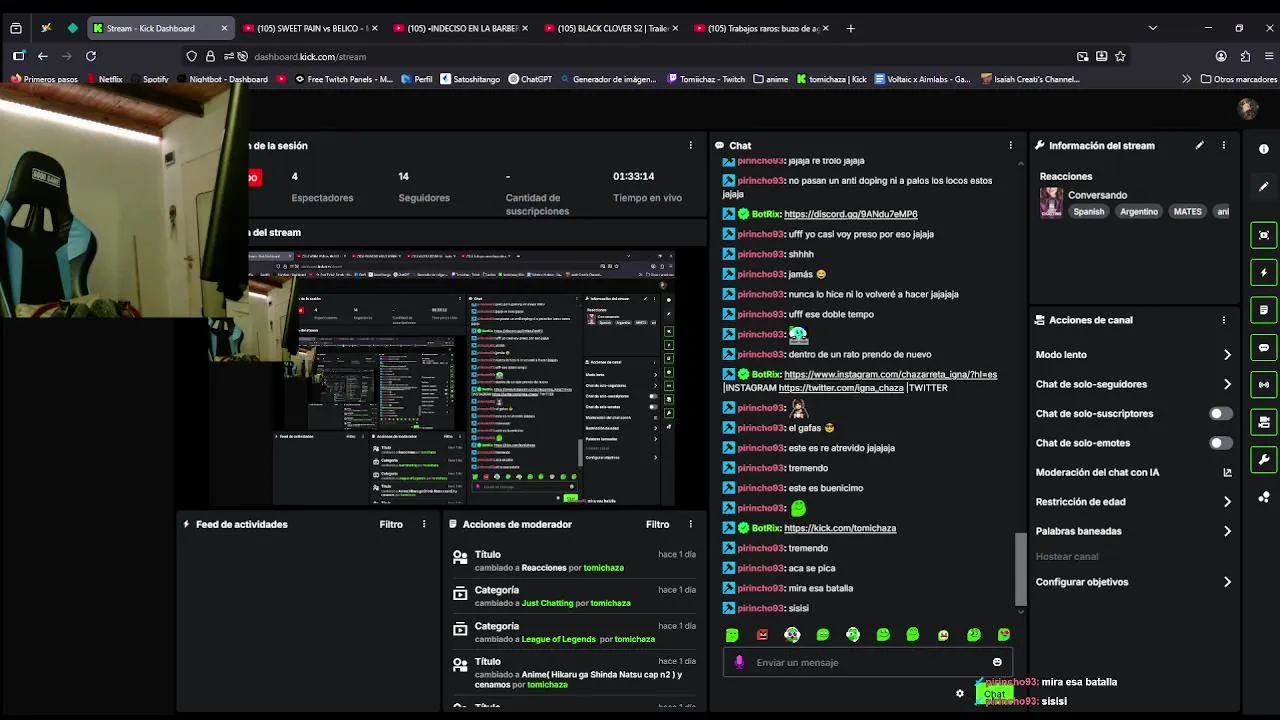Click the chat scrollbar thumb
1280x720 pixels.
pyautogui.click(x=1020, y=568)
